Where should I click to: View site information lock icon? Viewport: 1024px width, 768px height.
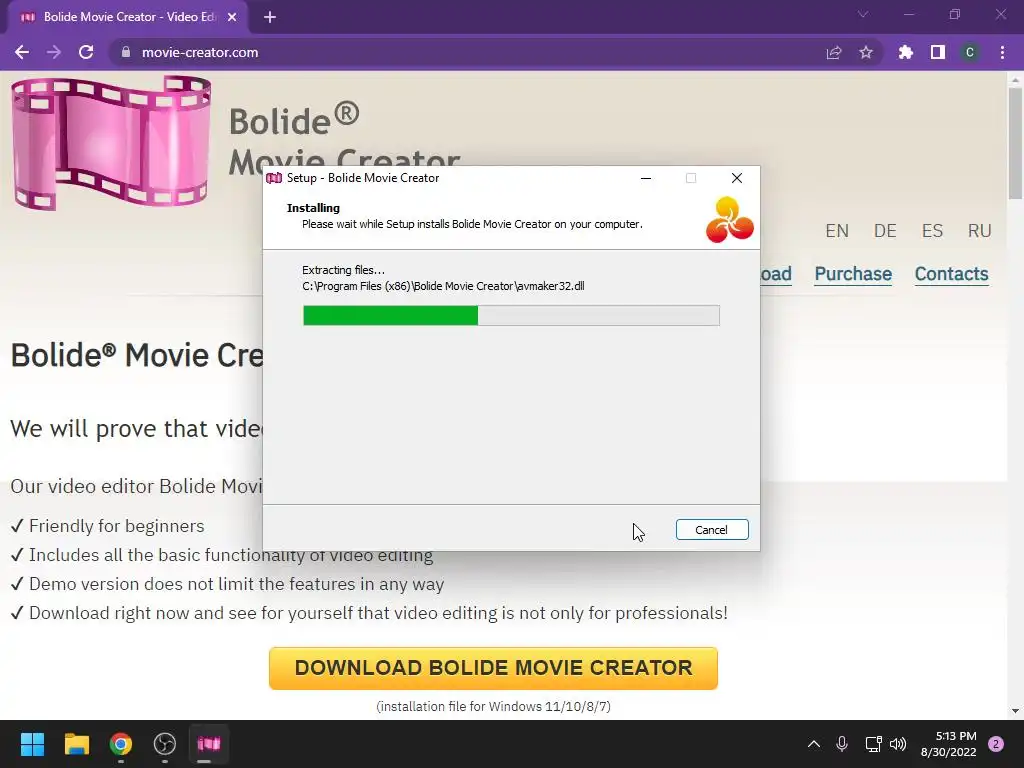tap(126, 52)
